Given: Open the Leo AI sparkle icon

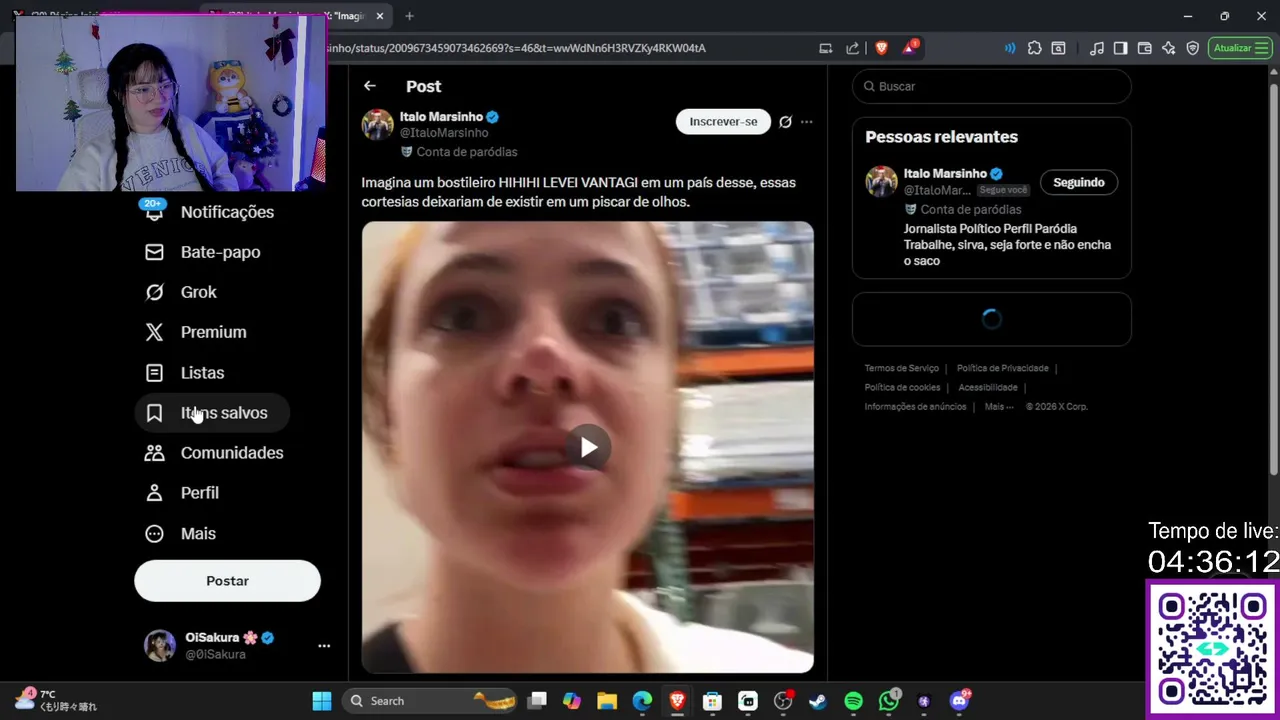Looking at the screenshot, I should 1169,48.
